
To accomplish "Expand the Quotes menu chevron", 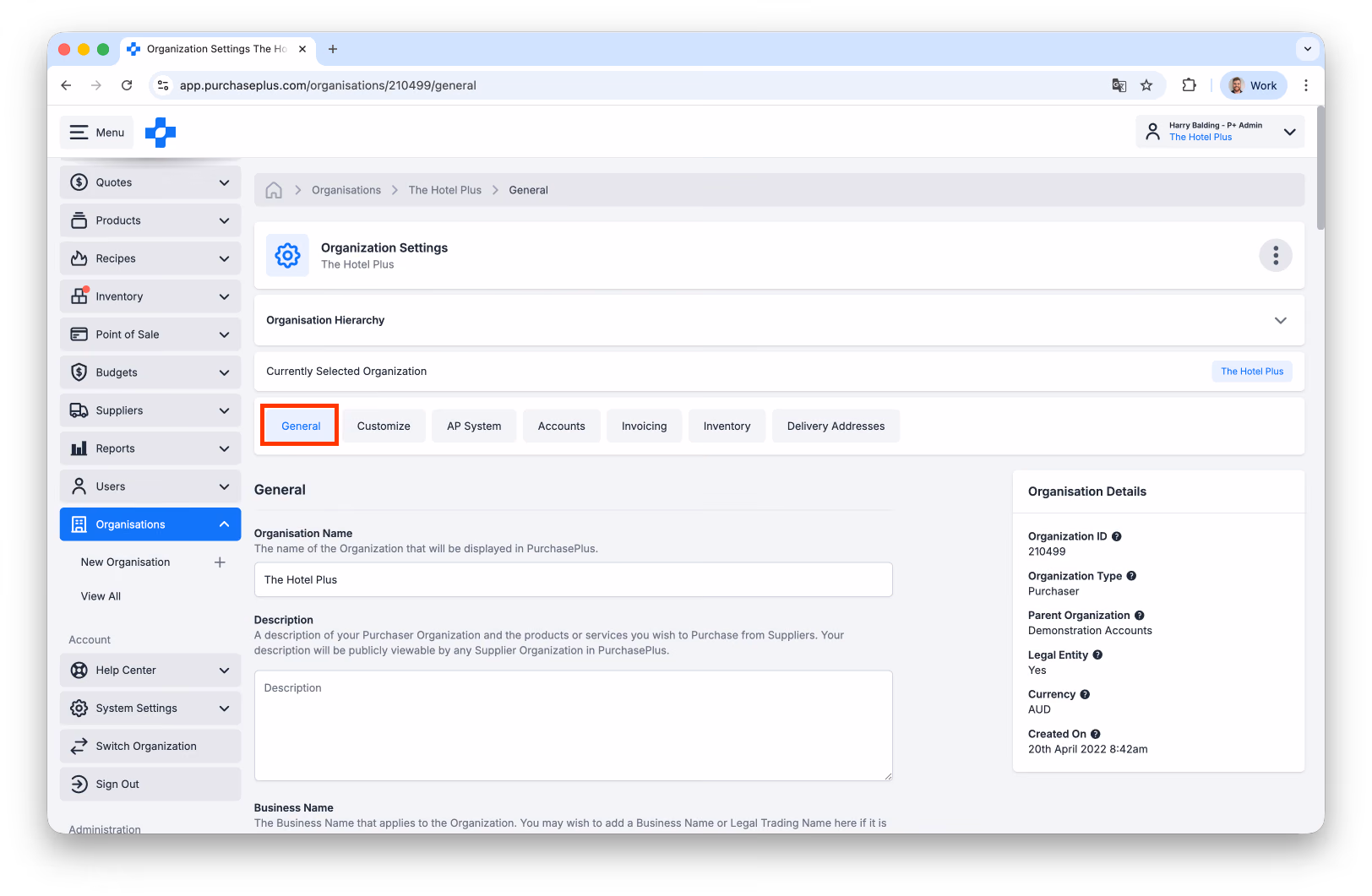I will pos(224,182).
